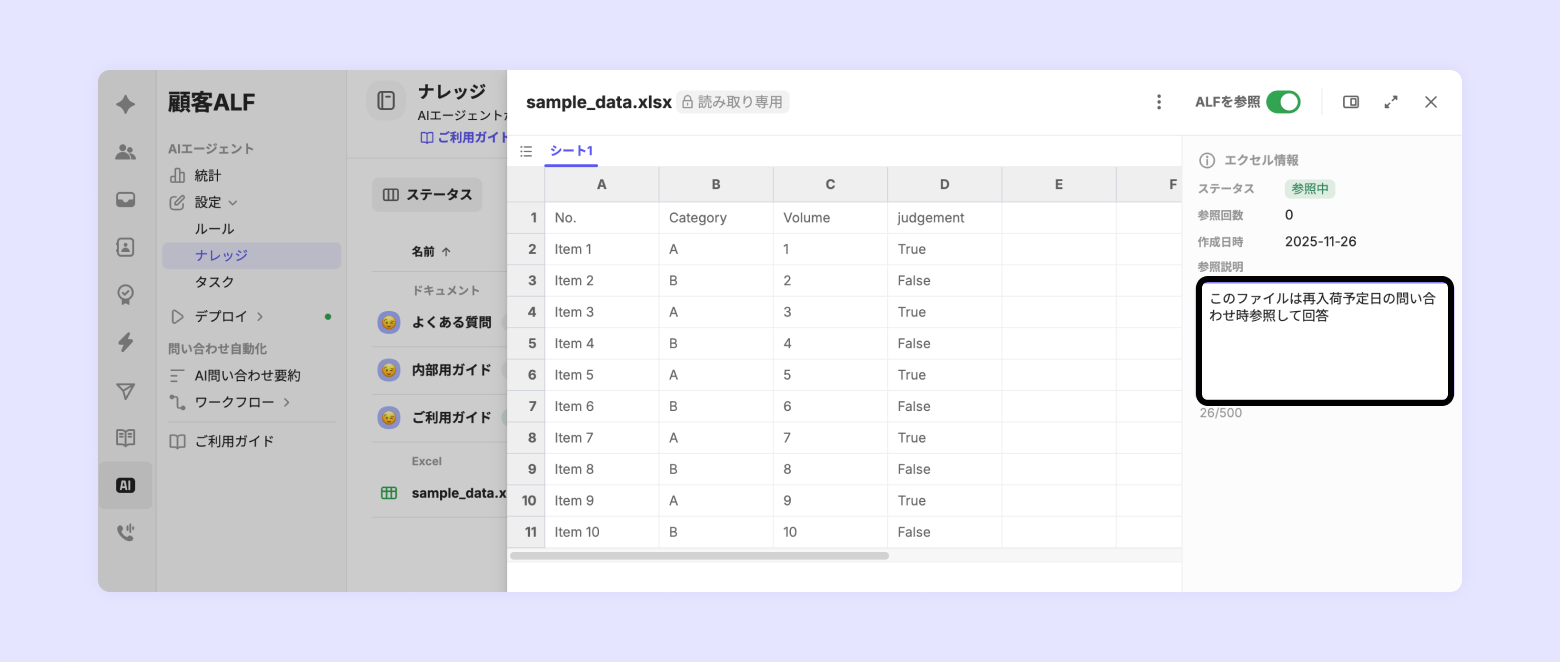Open the ご利用ガイド link in sidebar

point(234,441)
